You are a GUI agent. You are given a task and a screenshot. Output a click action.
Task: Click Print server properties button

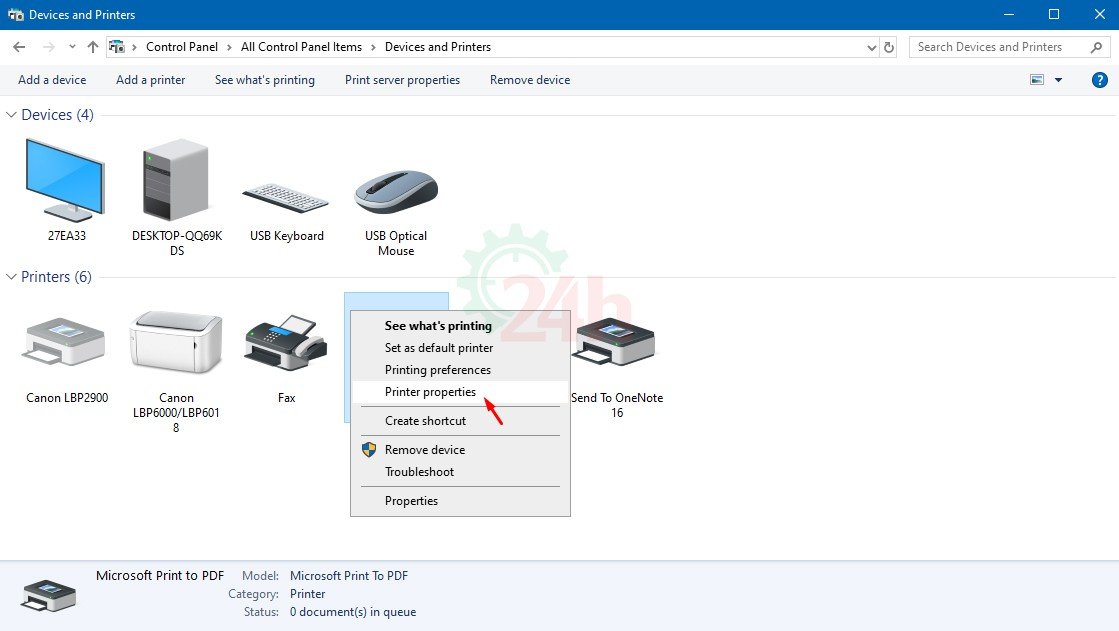pos(402,80)
